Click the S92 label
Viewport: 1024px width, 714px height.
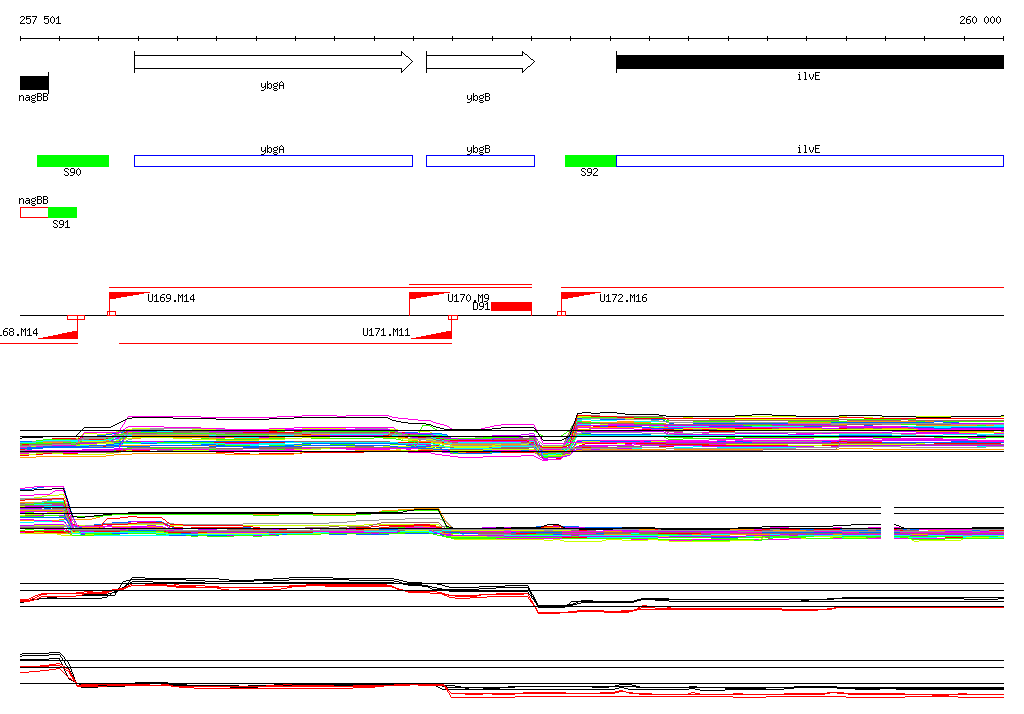click(589, 172)
